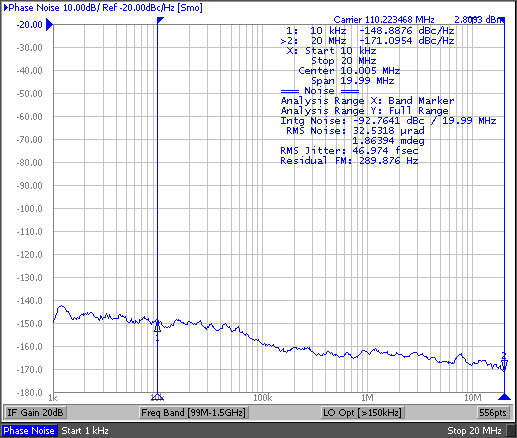
Task: Select band marker flag at top of 10 kHz line
Action: [x=160, y=20]
